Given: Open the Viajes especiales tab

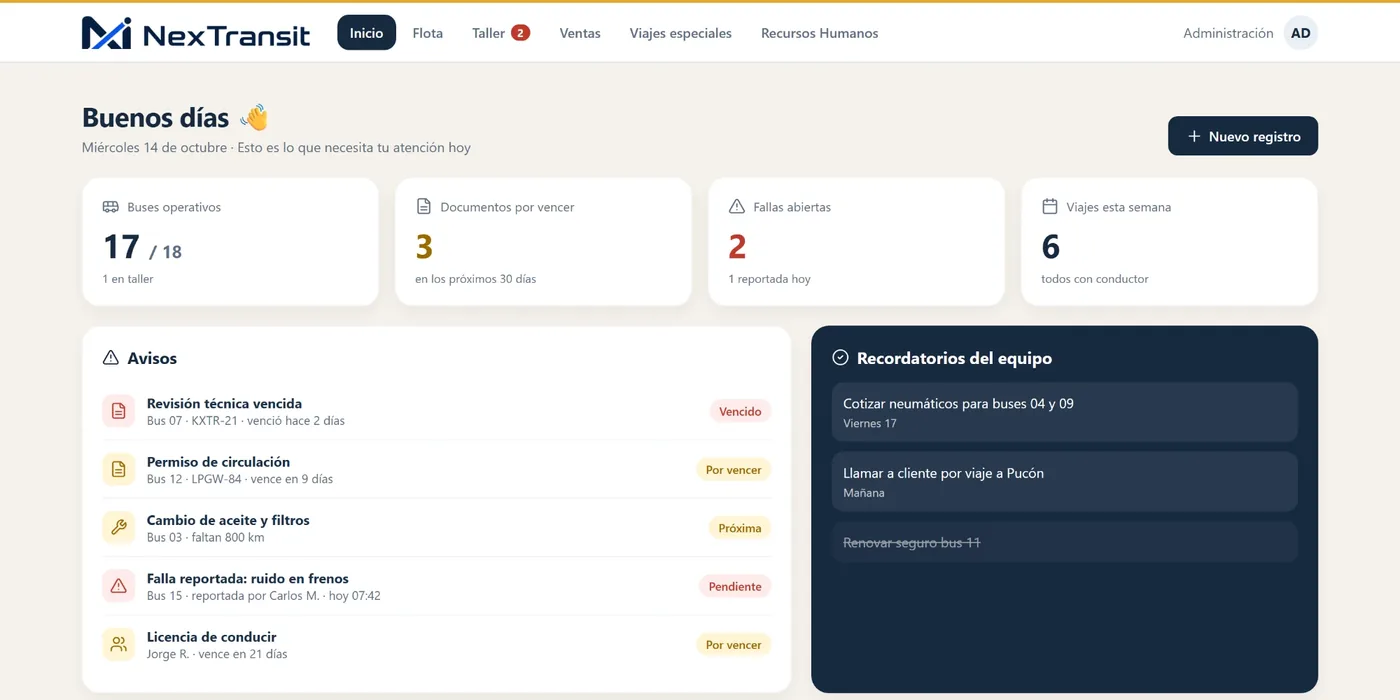Looking at the screenshot, I should click(681, 33).
